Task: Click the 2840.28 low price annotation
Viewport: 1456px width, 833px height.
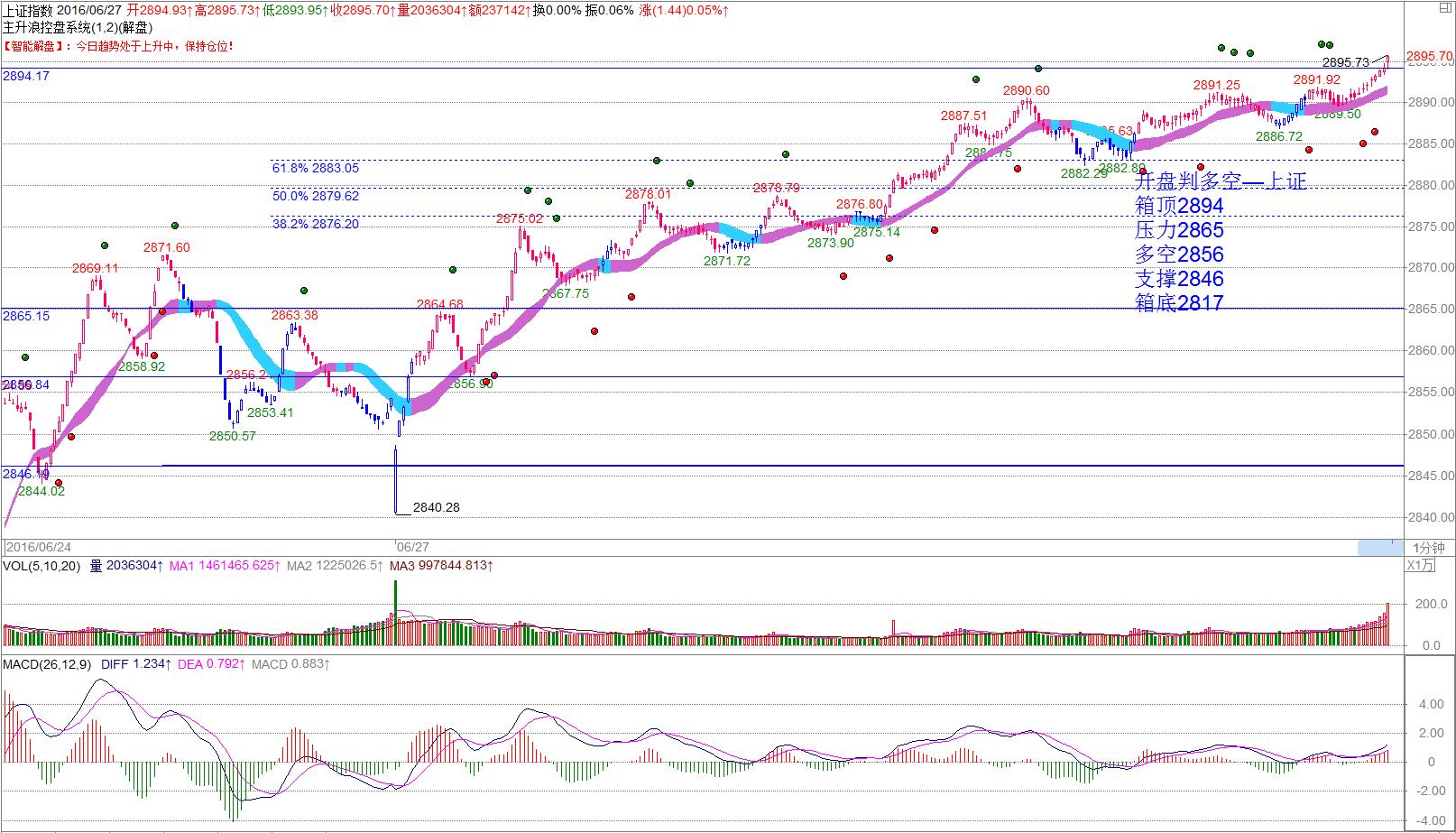Action: click(437, 507)
